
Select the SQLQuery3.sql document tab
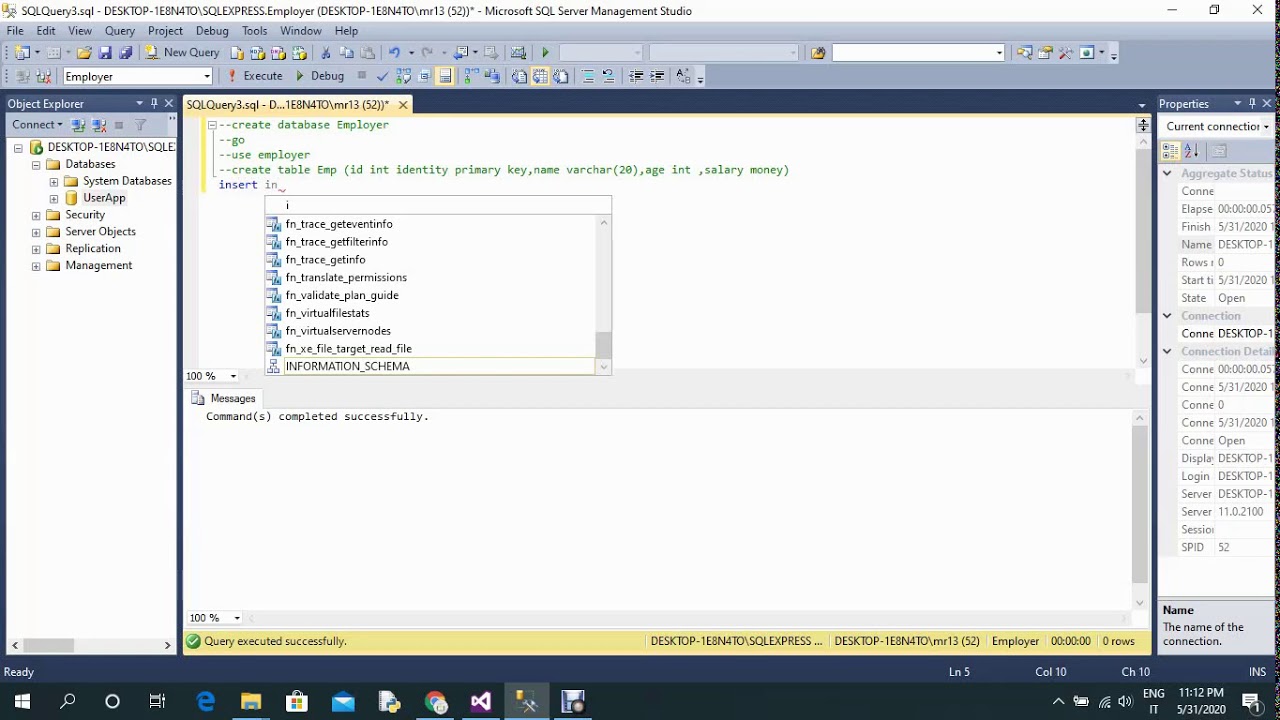click(x=288, y=104)
